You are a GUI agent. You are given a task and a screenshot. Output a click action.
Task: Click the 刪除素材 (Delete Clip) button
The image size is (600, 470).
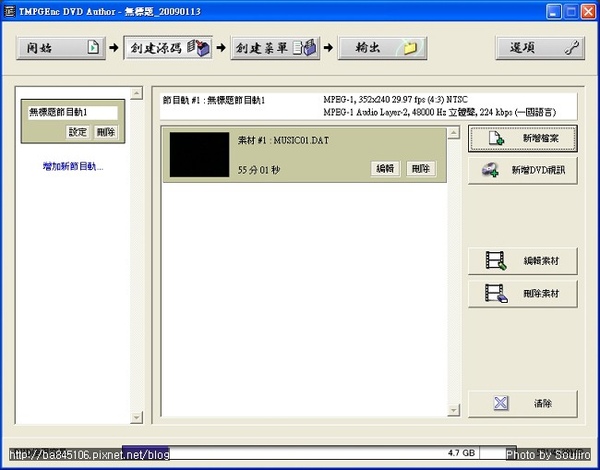[523, 294]
